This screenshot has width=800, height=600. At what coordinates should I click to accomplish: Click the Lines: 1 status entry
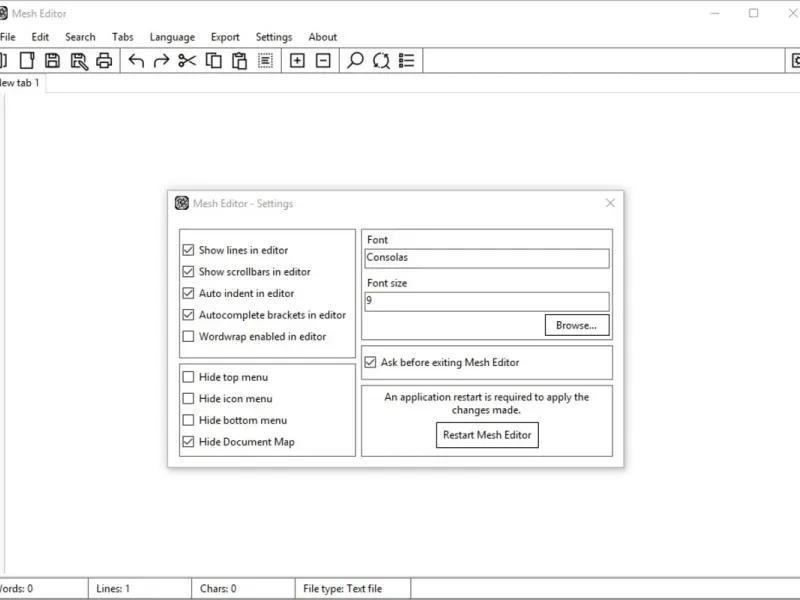pos(113,588)
